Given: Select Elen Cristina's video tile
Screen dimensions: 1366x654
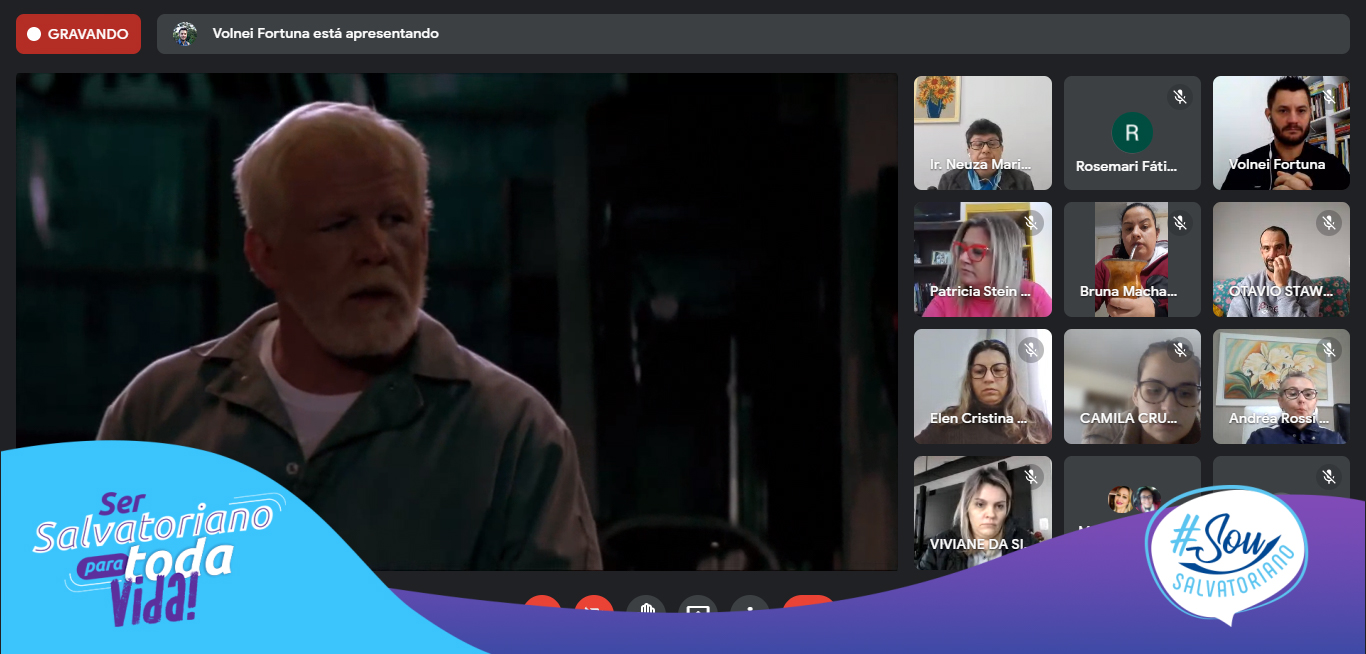Looking at the screenshot, I should pyautogui.click(x=983, y=387).
